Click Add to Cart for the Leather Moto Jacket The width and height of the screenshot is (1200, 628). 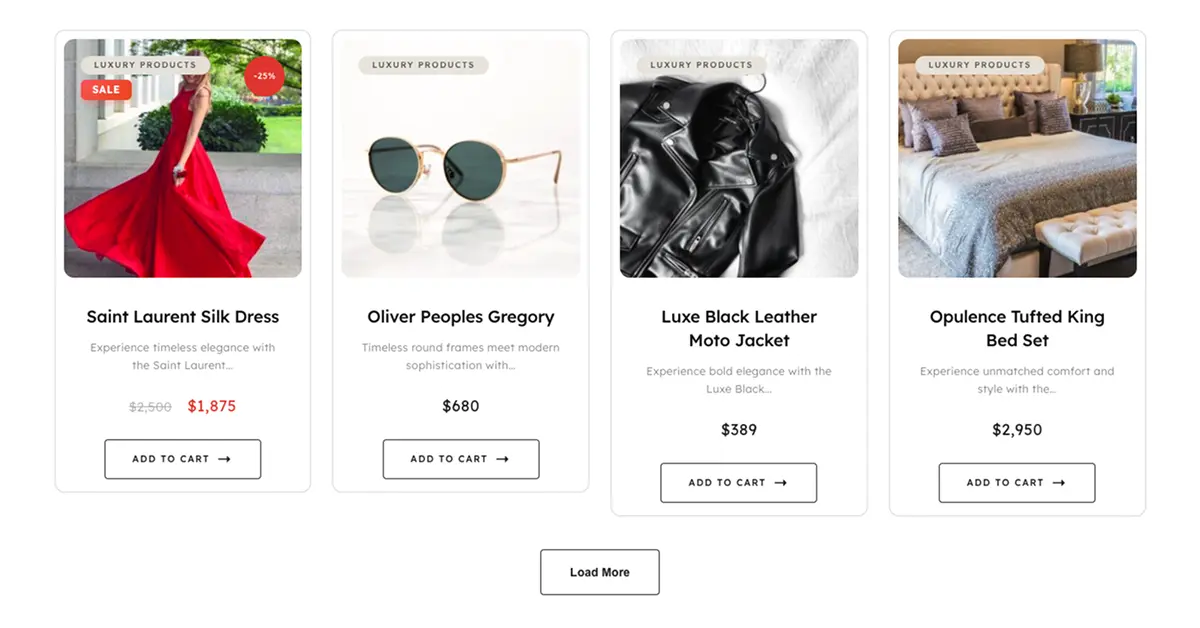pos(739,482)
